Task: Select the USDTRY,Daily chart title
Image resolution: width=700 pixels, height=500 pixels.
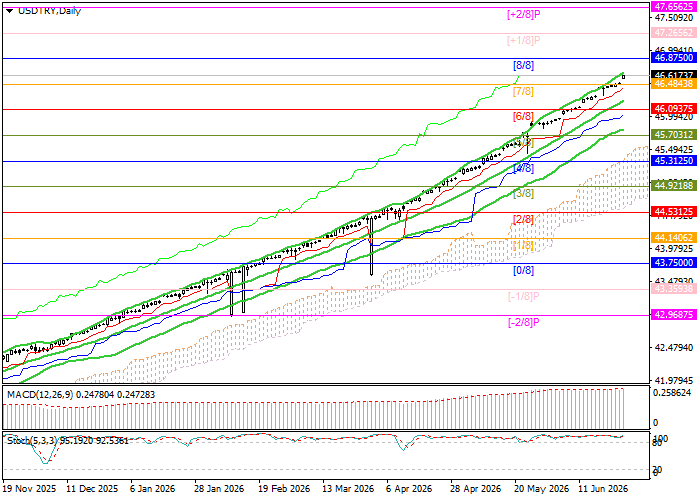Action: [49, 11]
